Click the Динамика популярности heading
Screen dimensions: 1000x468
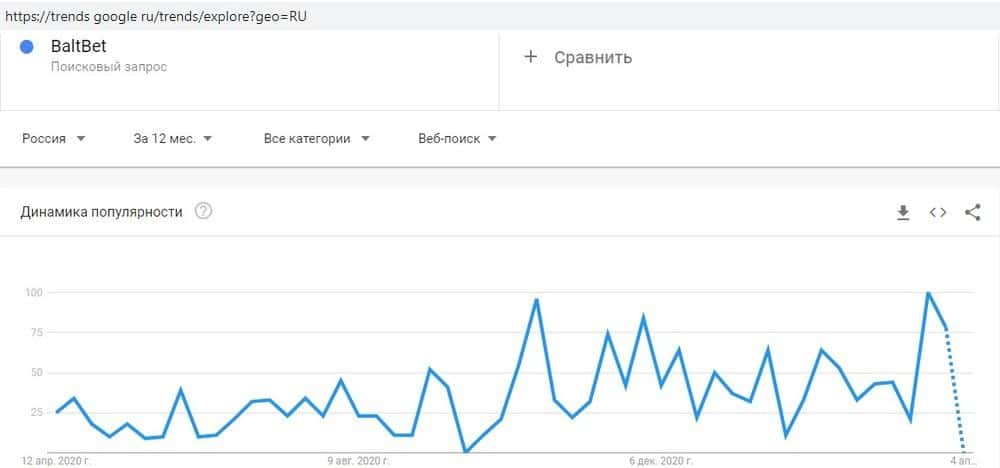[102, 212]
